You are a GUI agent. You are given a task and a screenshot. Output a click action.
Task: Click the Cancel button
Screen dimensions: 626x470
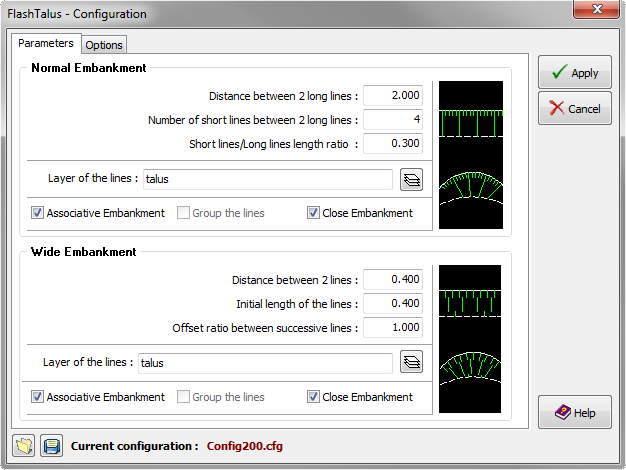click(x=574, y=108)
